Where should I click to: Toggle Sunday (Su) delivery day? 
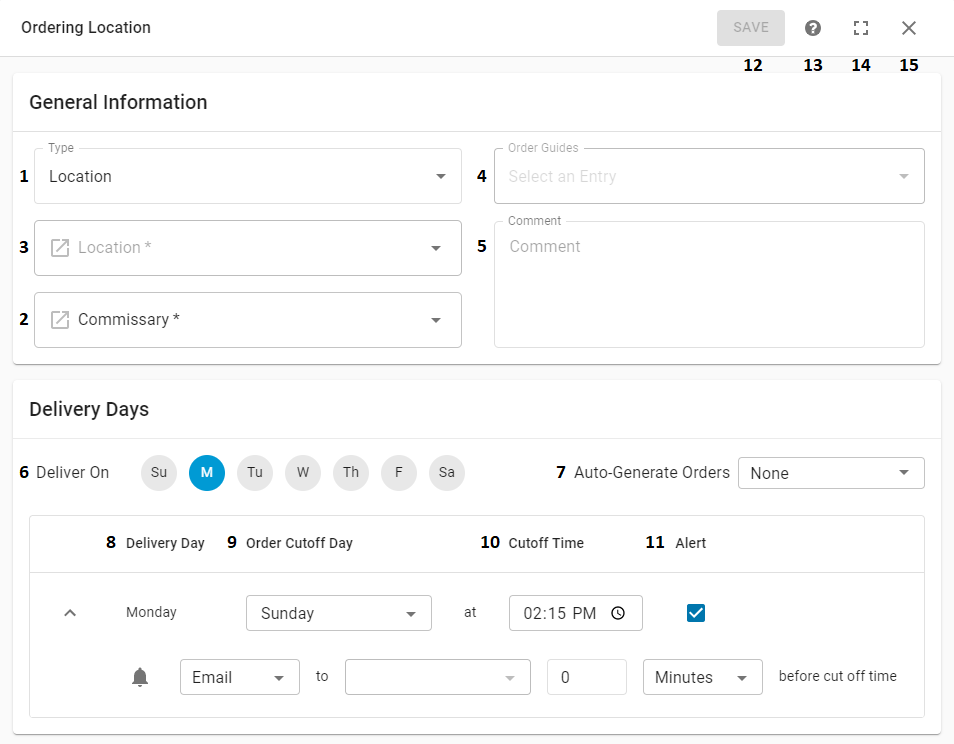click(159, 473)
